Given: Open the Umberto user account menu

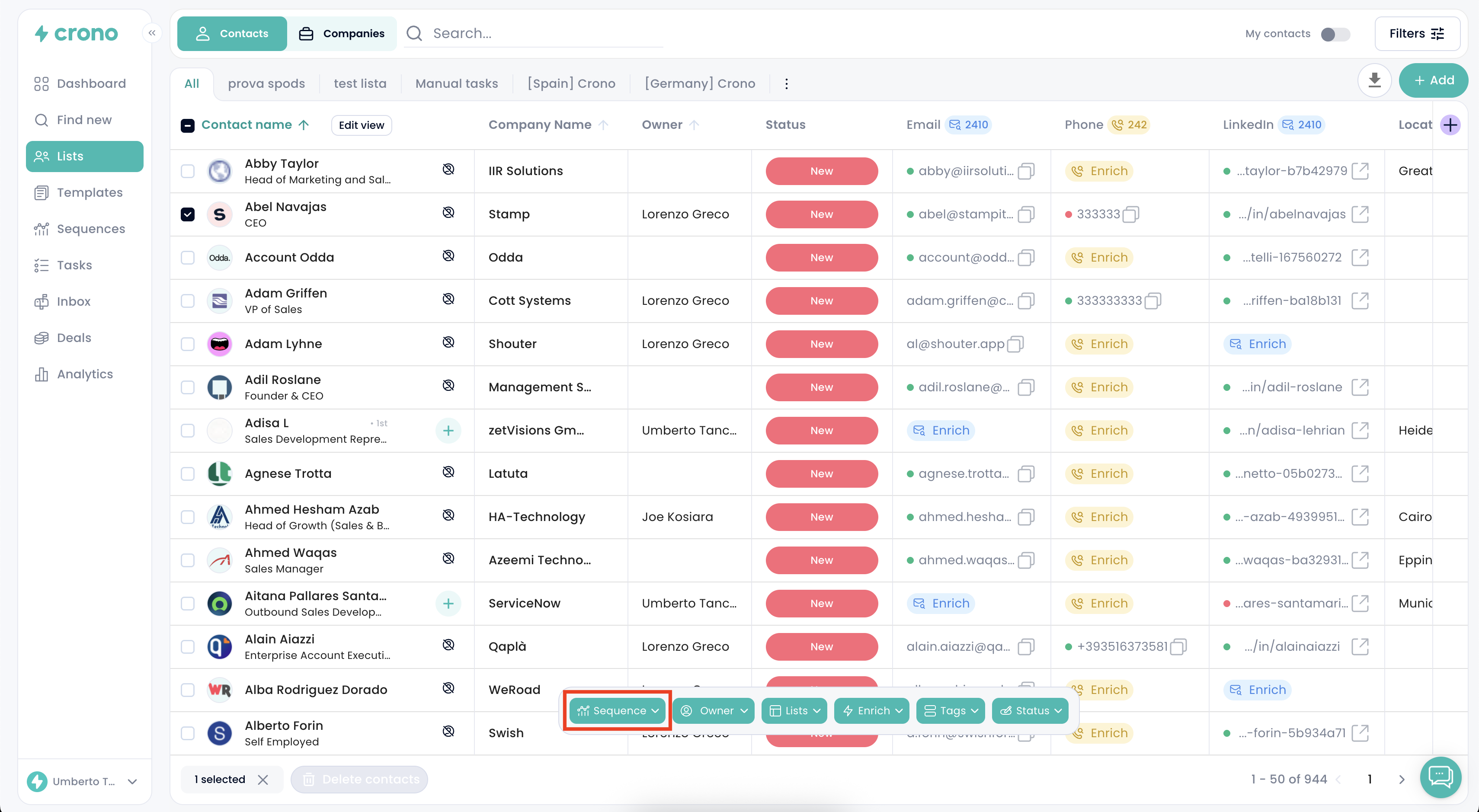Looking at the screenshot, I should [x=83, y=781].
